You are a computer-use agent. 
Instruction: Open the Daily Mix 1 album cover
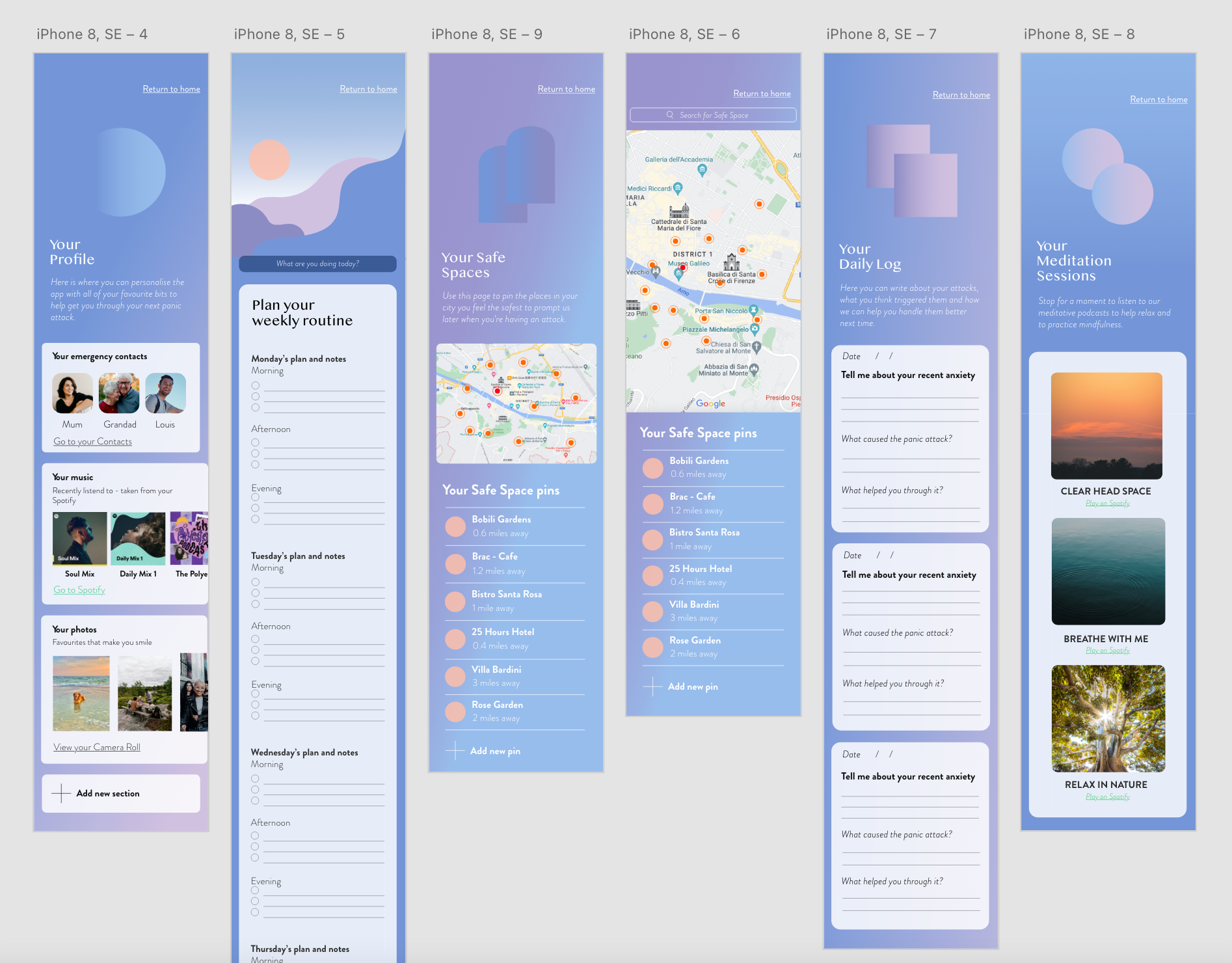138,538
